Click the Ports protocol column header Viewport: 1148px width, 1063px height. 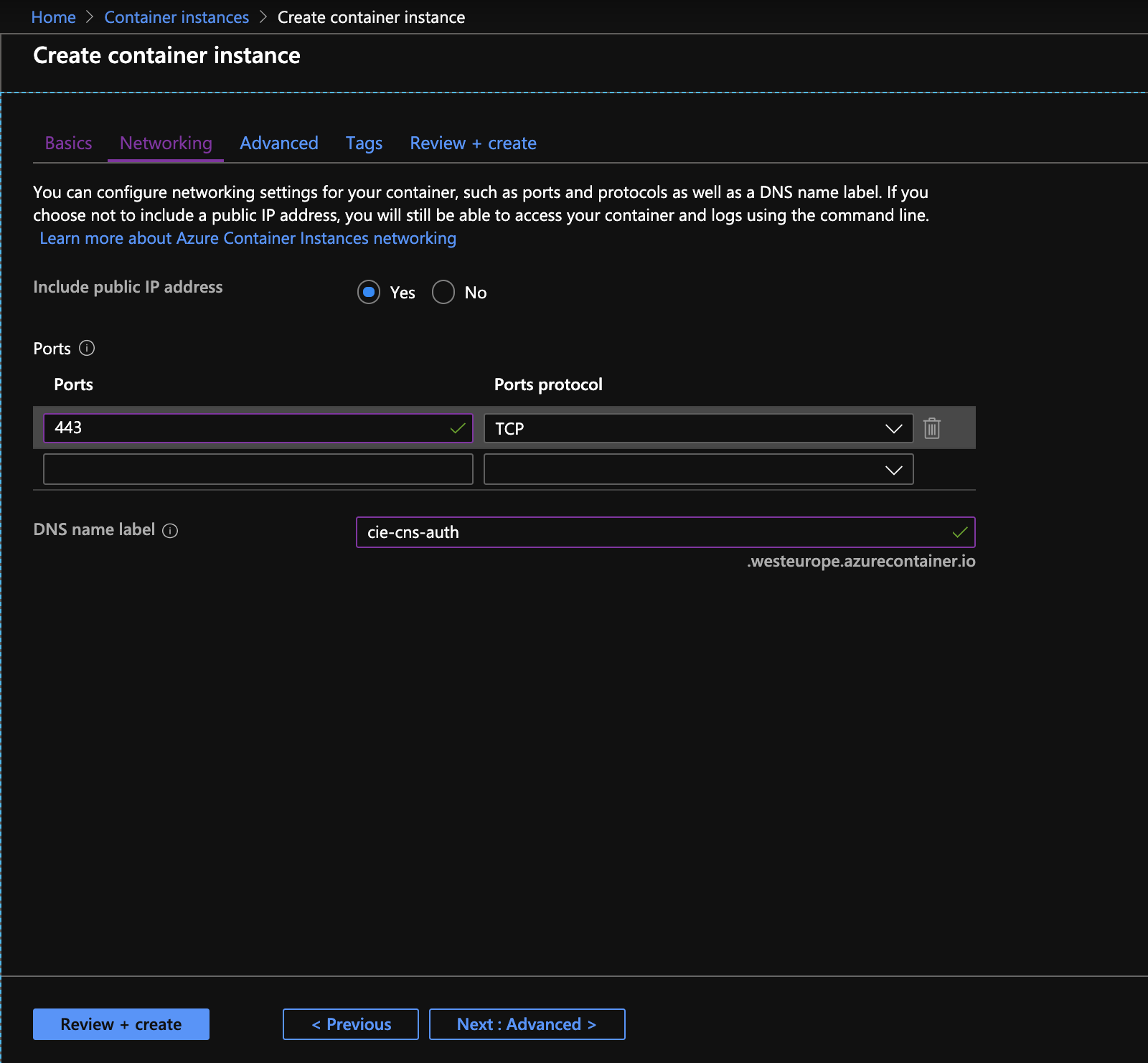point(548,384)
